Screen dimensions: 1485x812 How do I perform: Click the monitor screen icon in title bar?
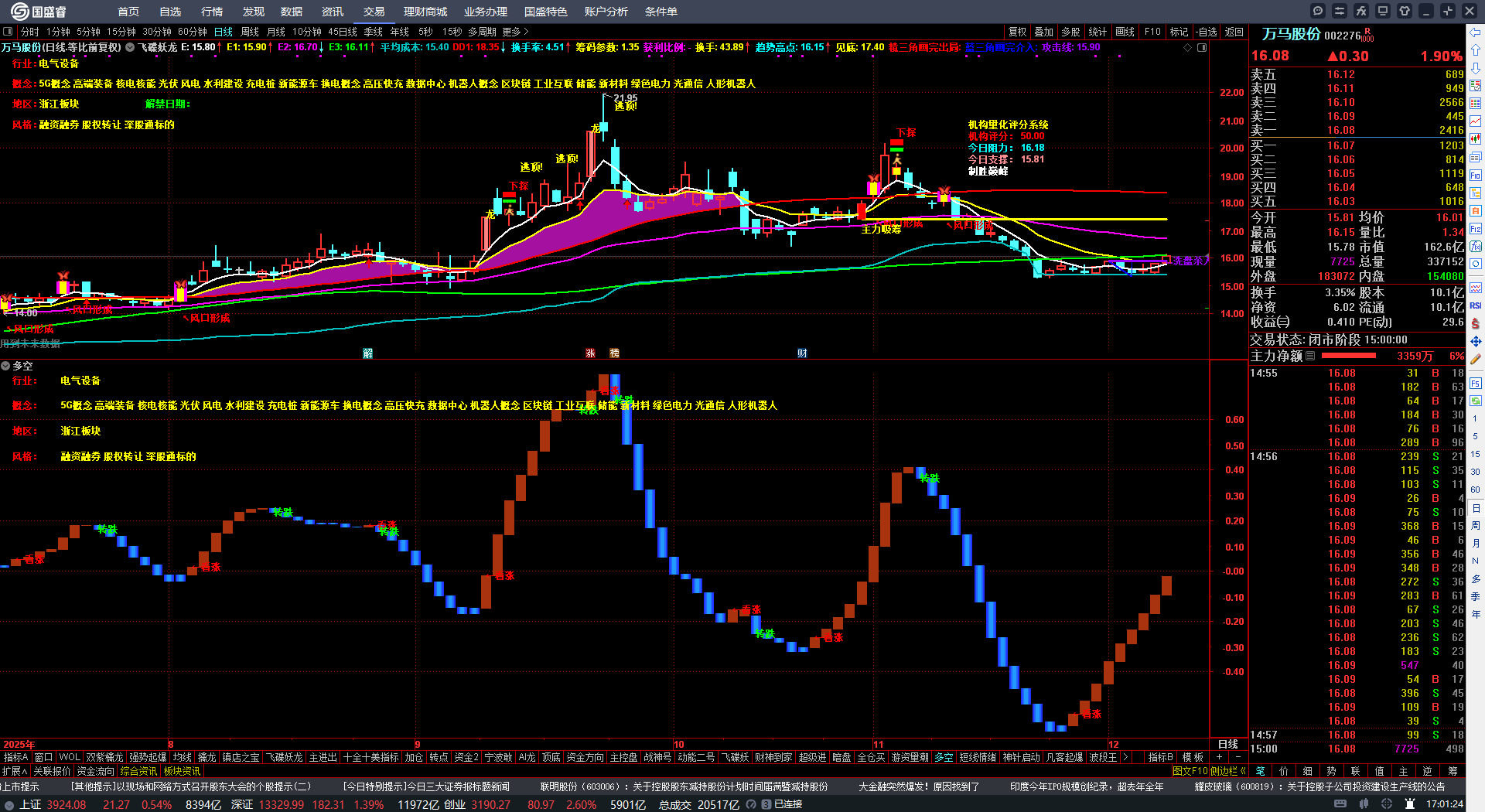pos(1383,11)
